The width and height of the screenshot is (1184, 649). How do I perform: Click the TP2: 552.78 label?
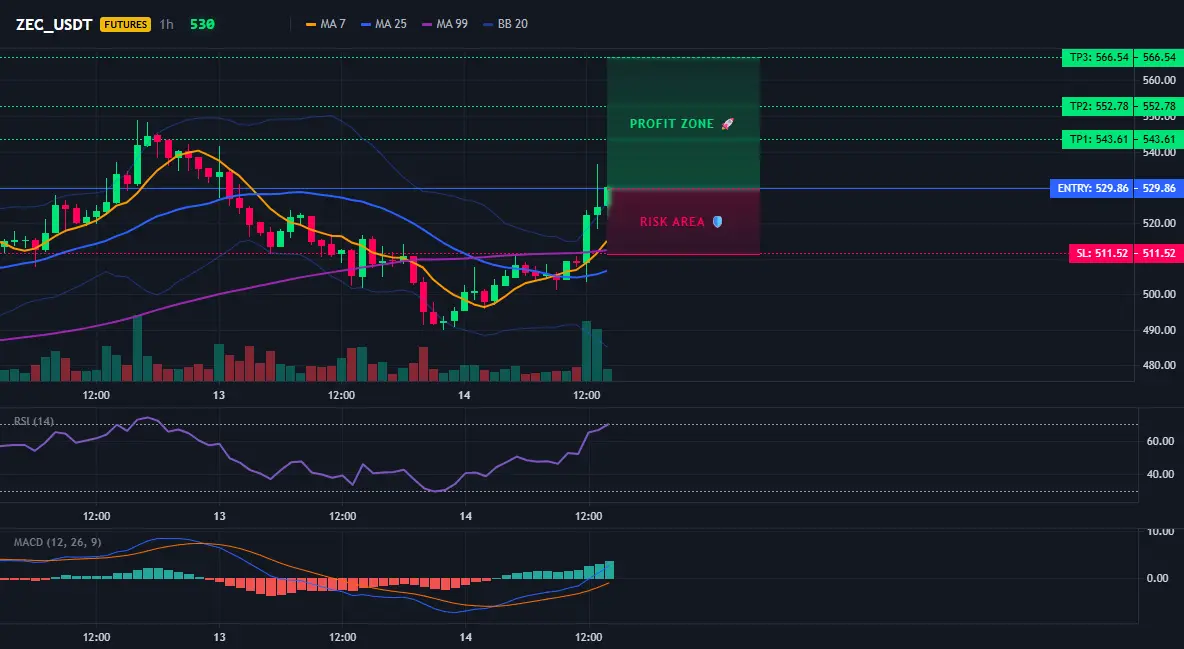(1098, 107)
